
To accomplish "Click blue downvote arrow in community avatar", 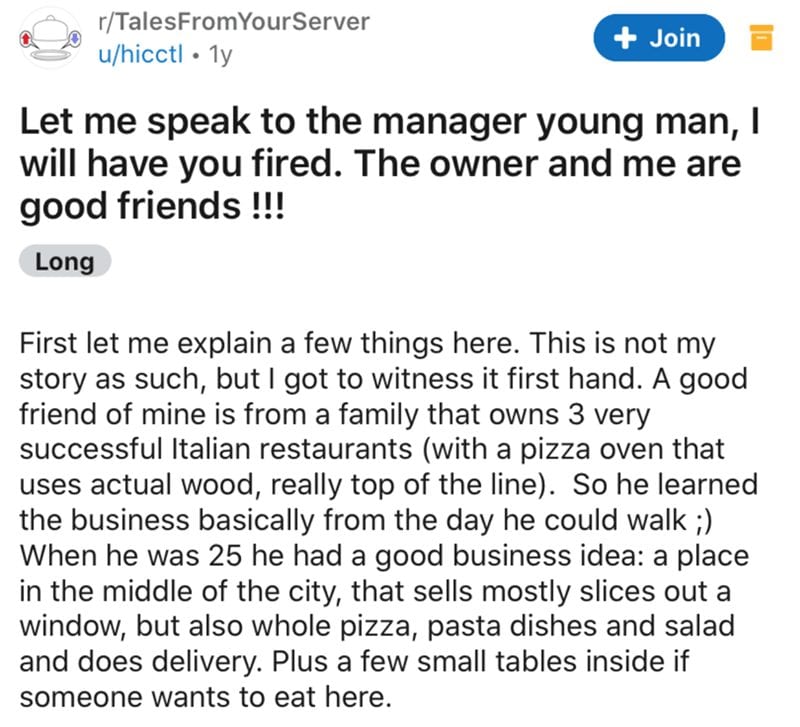I will coord(76,38).
